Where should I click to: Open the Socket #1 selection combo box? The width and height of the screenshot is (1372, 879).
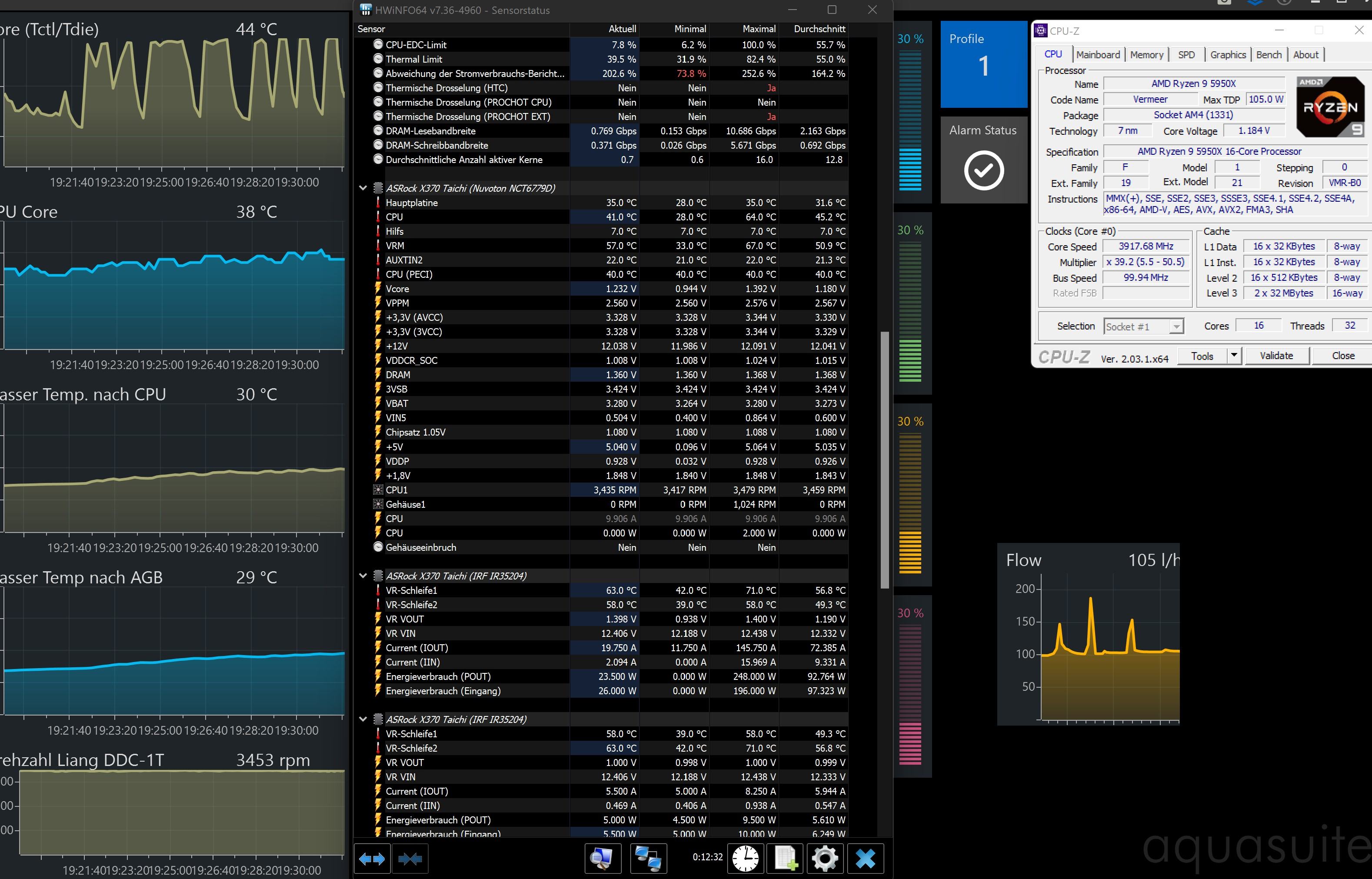pyautogui.click(x=1144, y=326)
